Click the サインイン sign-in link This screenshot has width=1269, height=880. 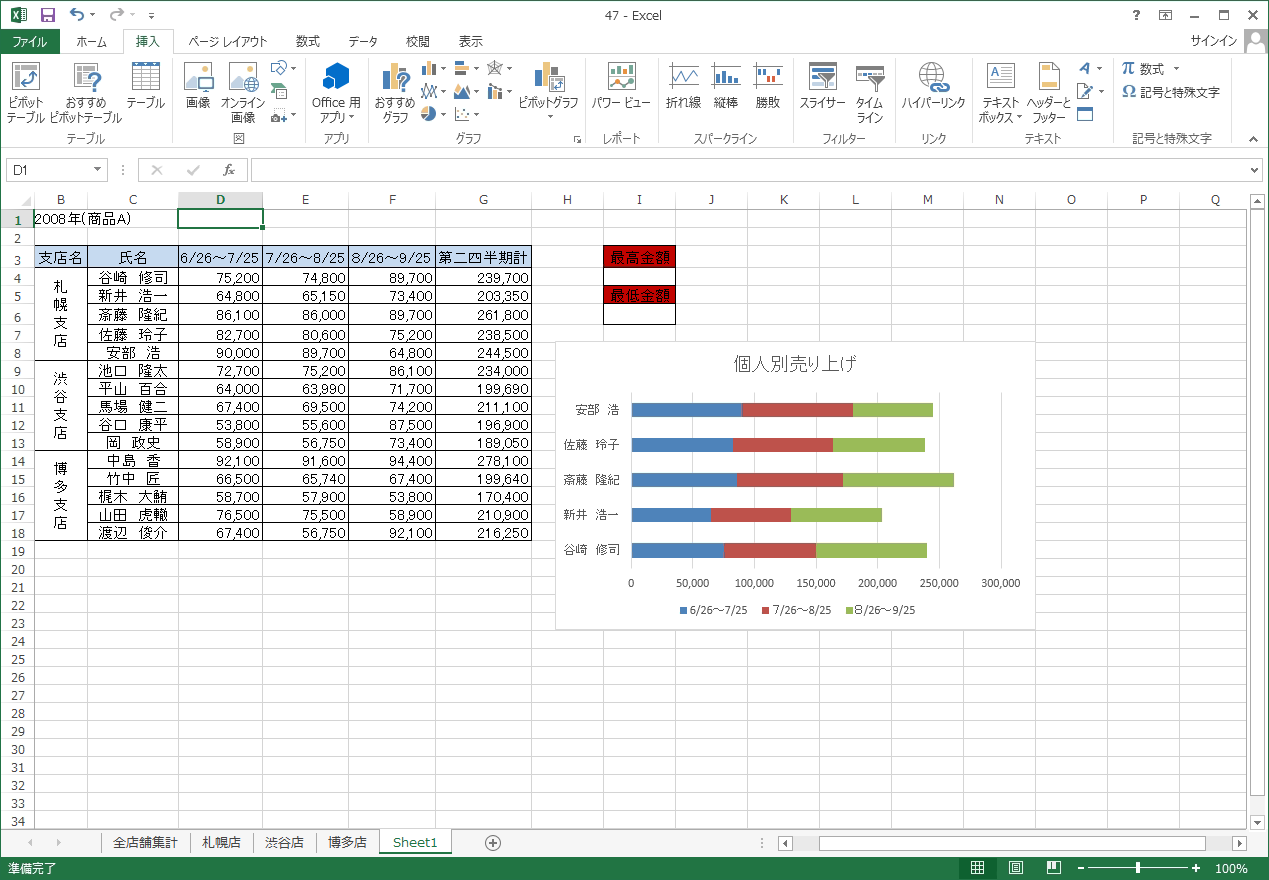click(x=1213, y=41)
